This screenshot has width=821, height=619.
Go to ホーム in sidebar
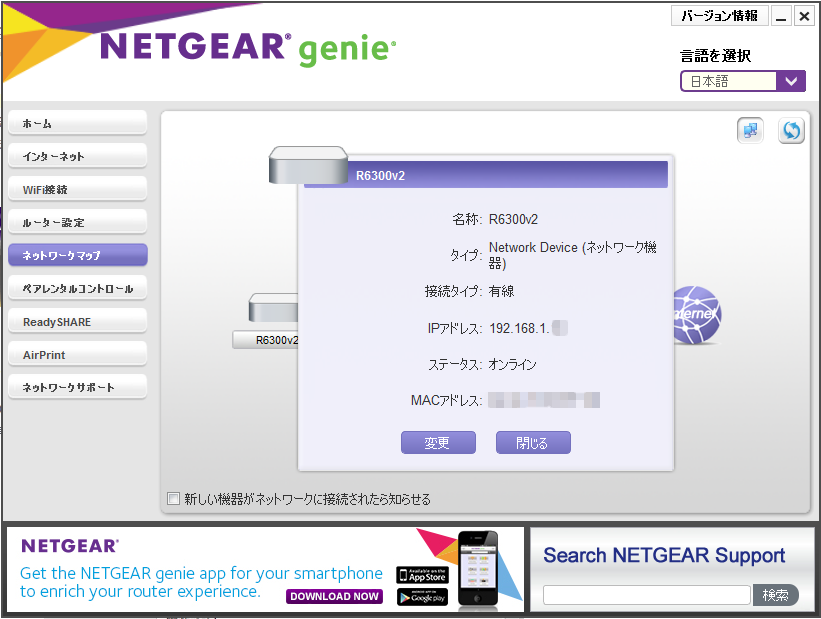click(x=77, y=124)
